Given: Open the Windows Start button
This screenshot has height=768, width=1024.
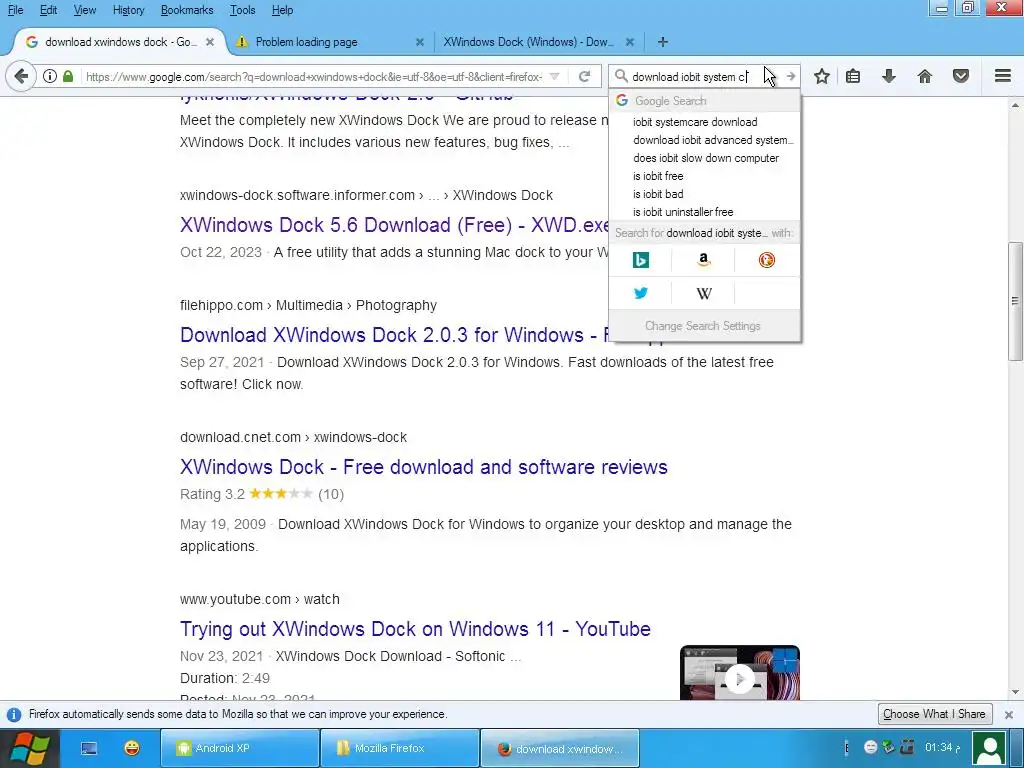Looking at the screenshot, I should pyautogui.click(x=29, y=748).
